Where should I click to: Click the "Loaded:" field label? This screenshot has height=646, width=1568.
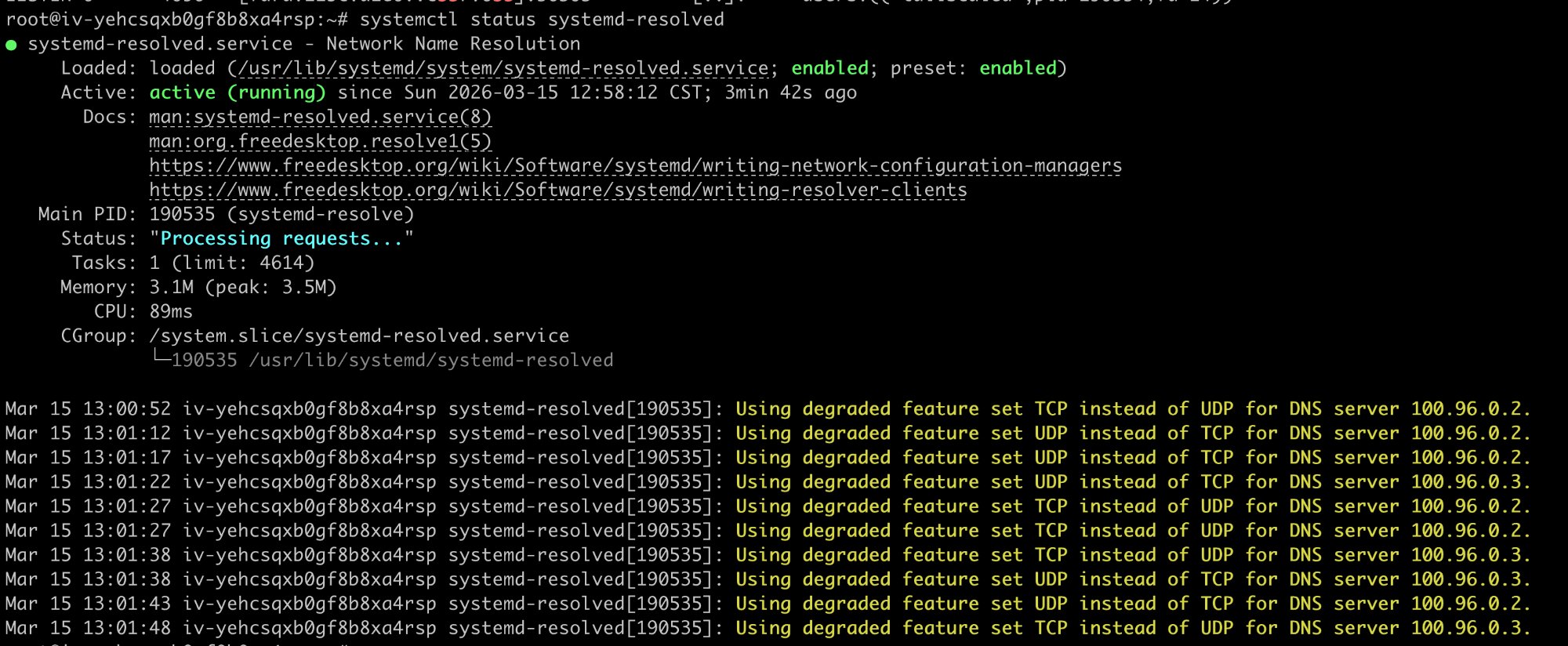pyautogui.click(x=99, y=68)
